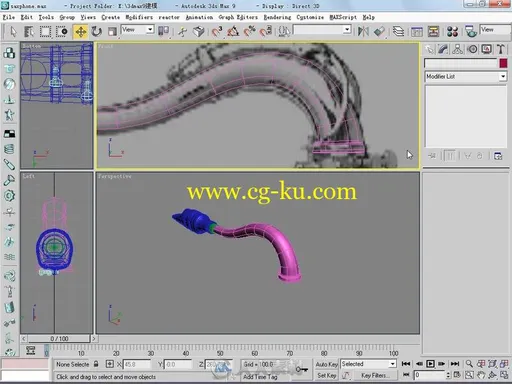Go to the start frame
The height and width of the screenshot is (384, 512).
click(x=406, y=364)
